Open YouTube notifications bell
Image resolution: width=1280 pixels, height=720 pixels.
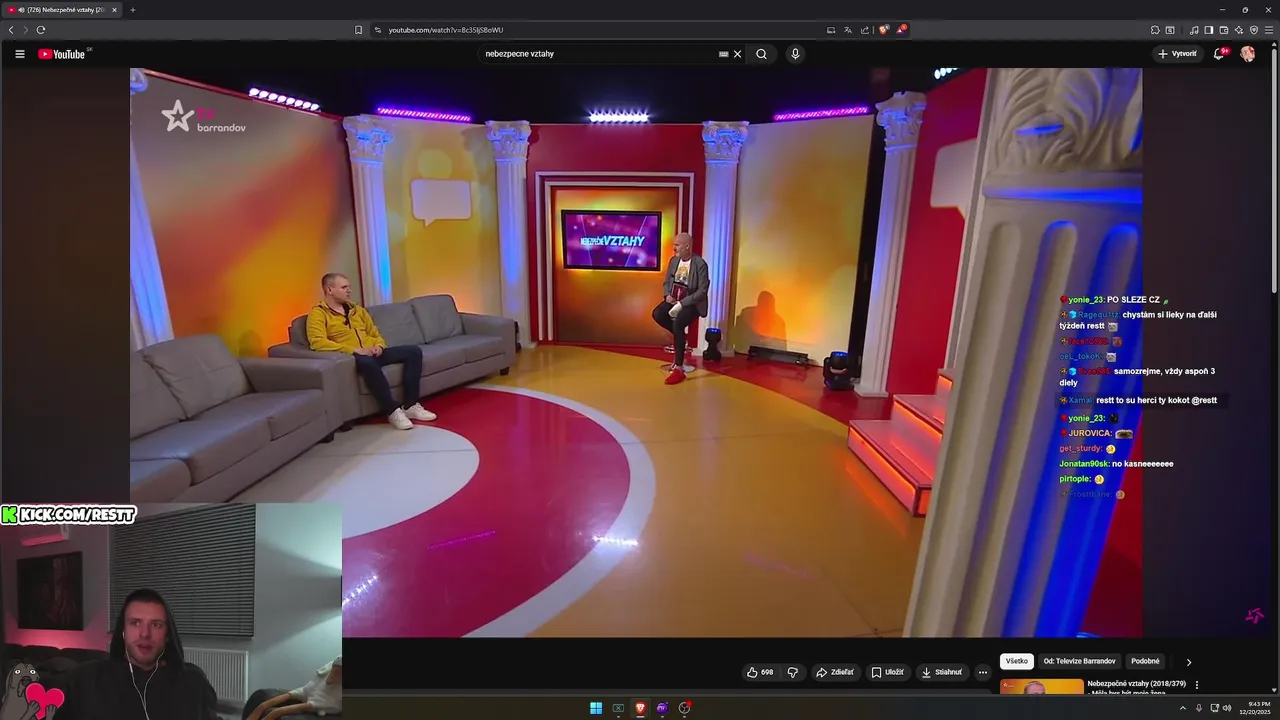coord(1219,54)
